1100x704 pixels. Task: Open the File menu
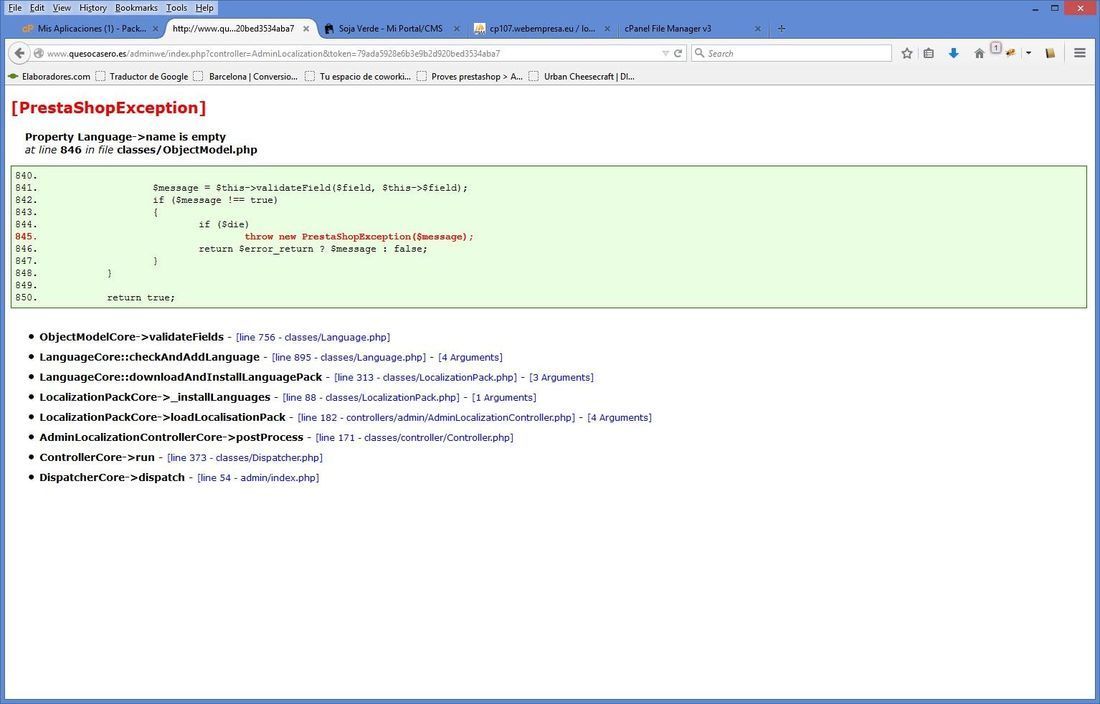coord(15,8)
